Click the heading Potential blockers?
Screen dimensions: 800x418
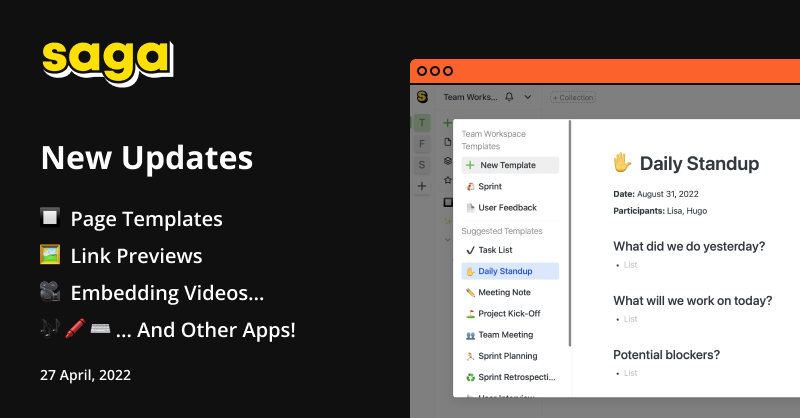[x=666, y=355]
